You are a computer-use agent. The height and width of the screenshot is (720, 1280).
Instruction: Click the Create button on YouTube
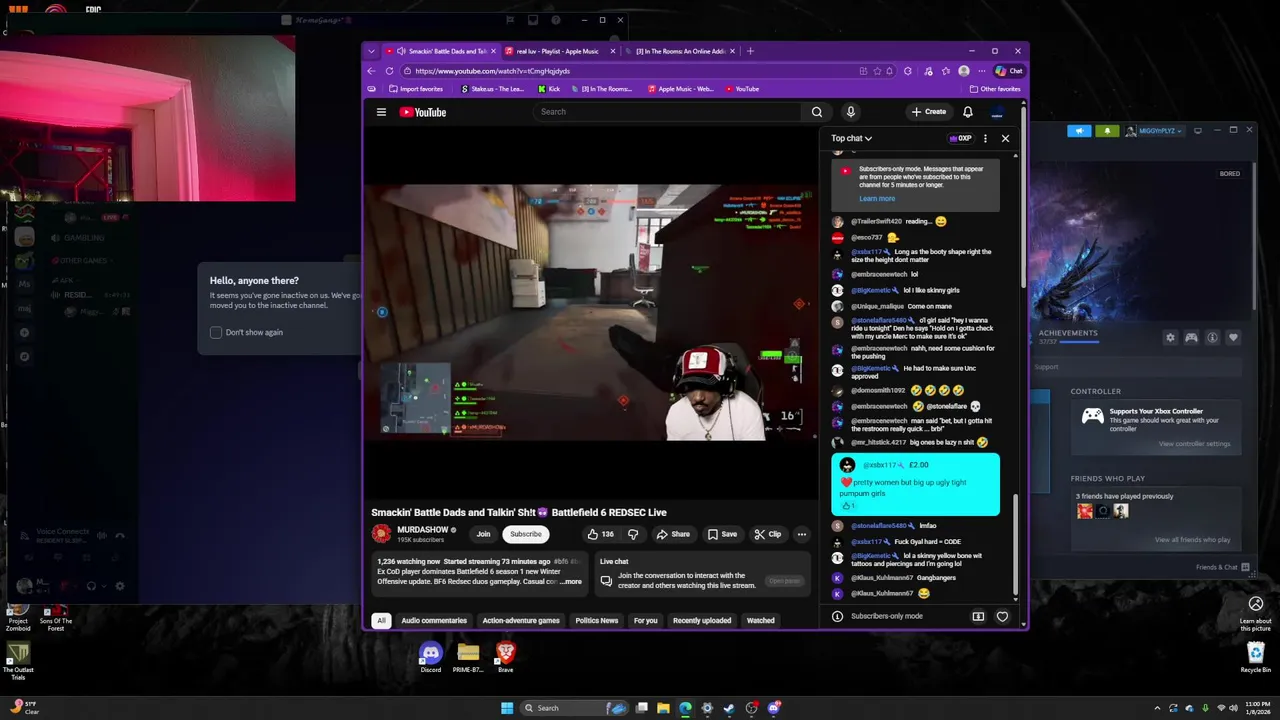[929, 112]
